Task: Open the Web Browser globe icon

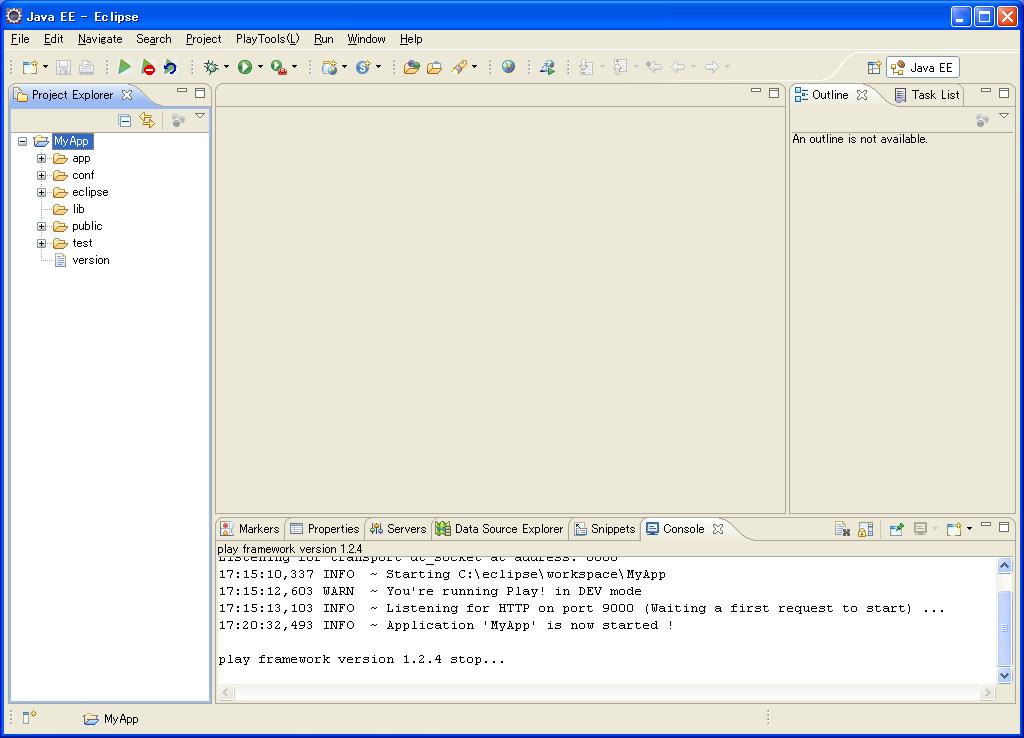Action: [508, 67]
